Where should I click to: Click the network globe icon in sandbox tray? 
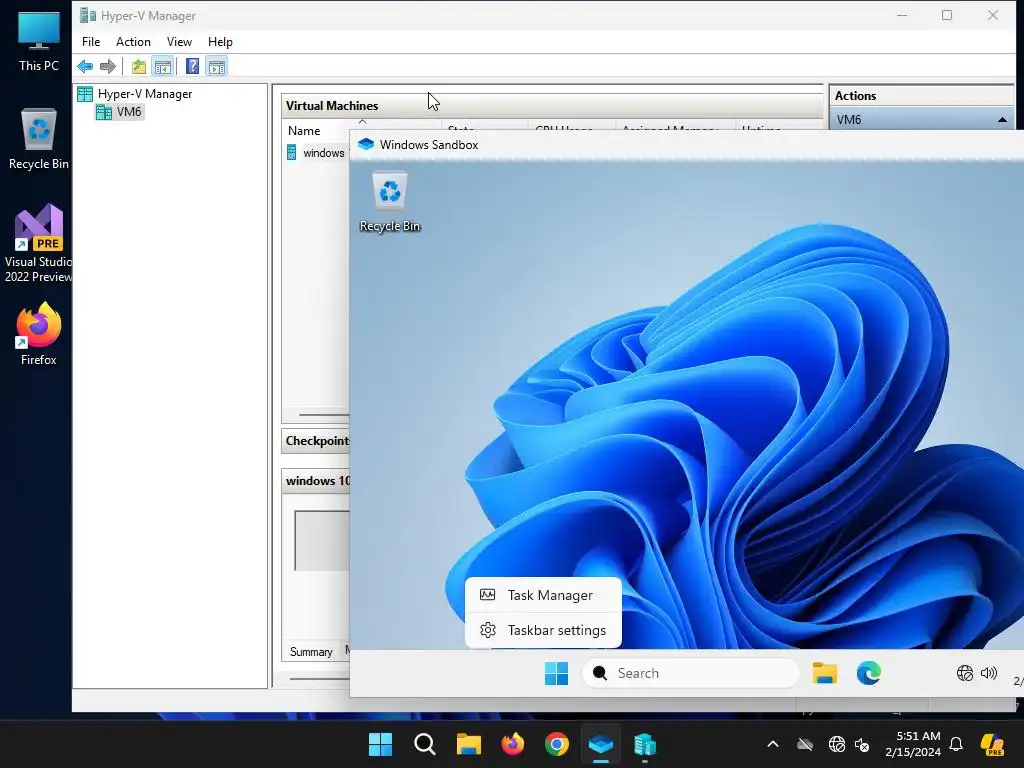coord(965,673)
